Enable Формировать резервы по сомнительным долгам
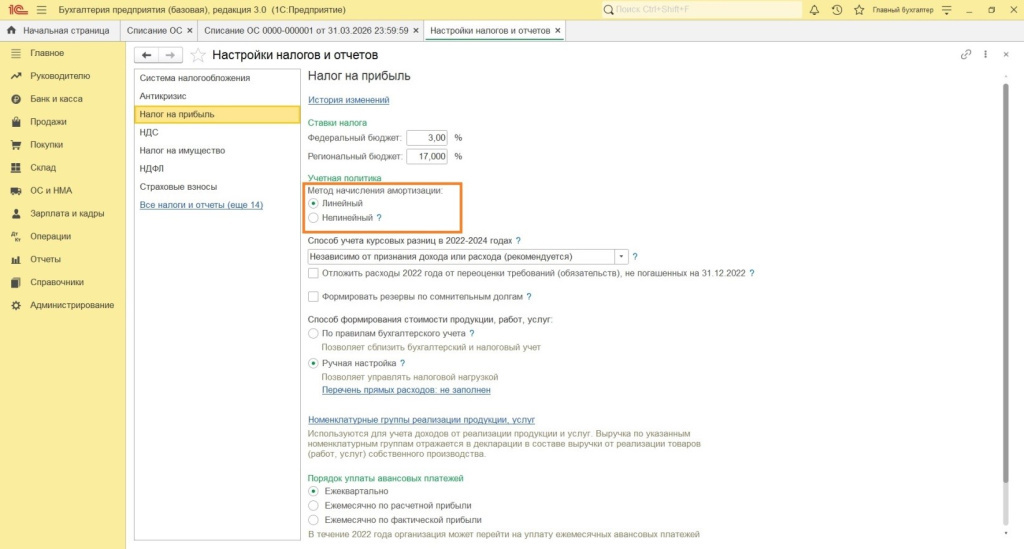This screenshot has width=1024, height=549. (x=314, y=297)
